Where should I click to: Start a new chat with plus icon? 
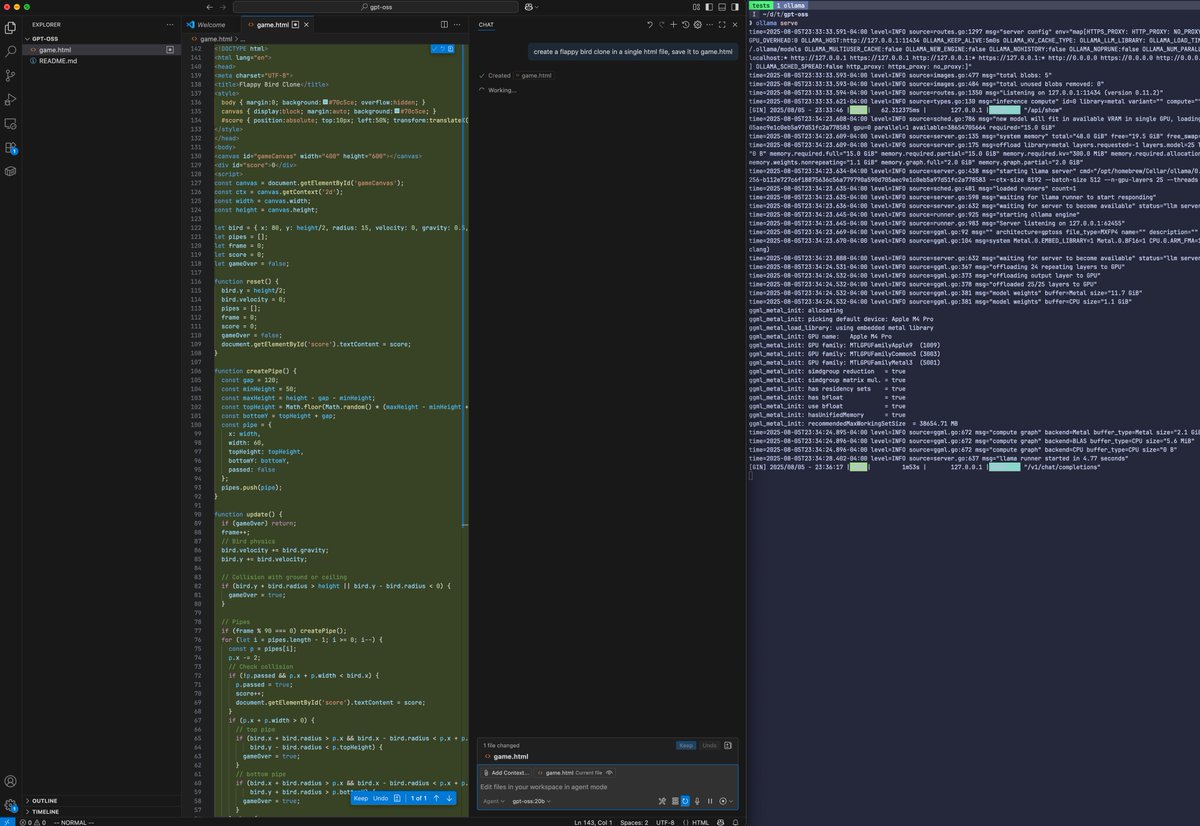click(674, 24)
